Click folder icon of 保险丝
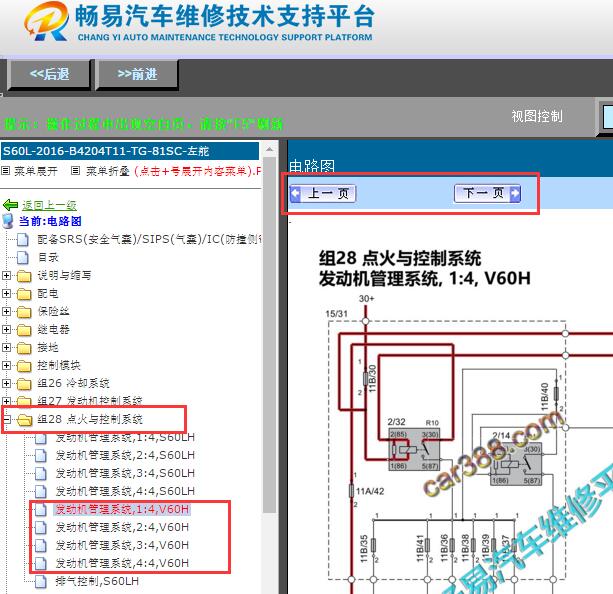Viewport: 613px width, 594px height. coord(24,312)
